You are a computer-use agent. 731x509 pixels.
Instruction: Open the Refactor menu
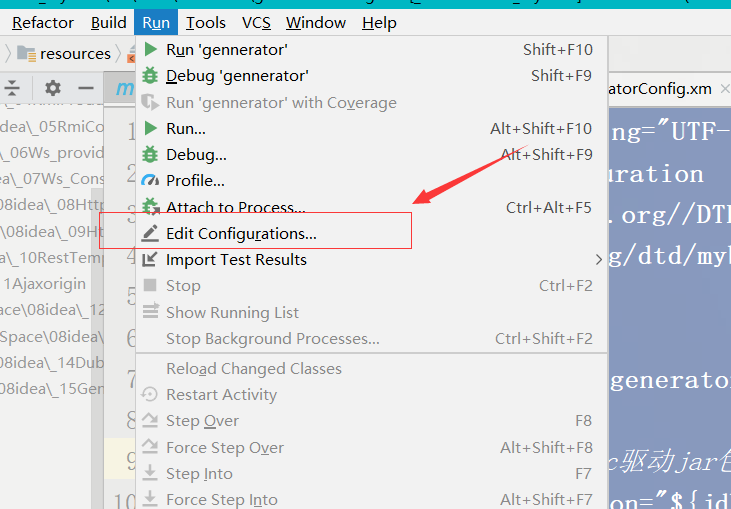click(43, 22)
